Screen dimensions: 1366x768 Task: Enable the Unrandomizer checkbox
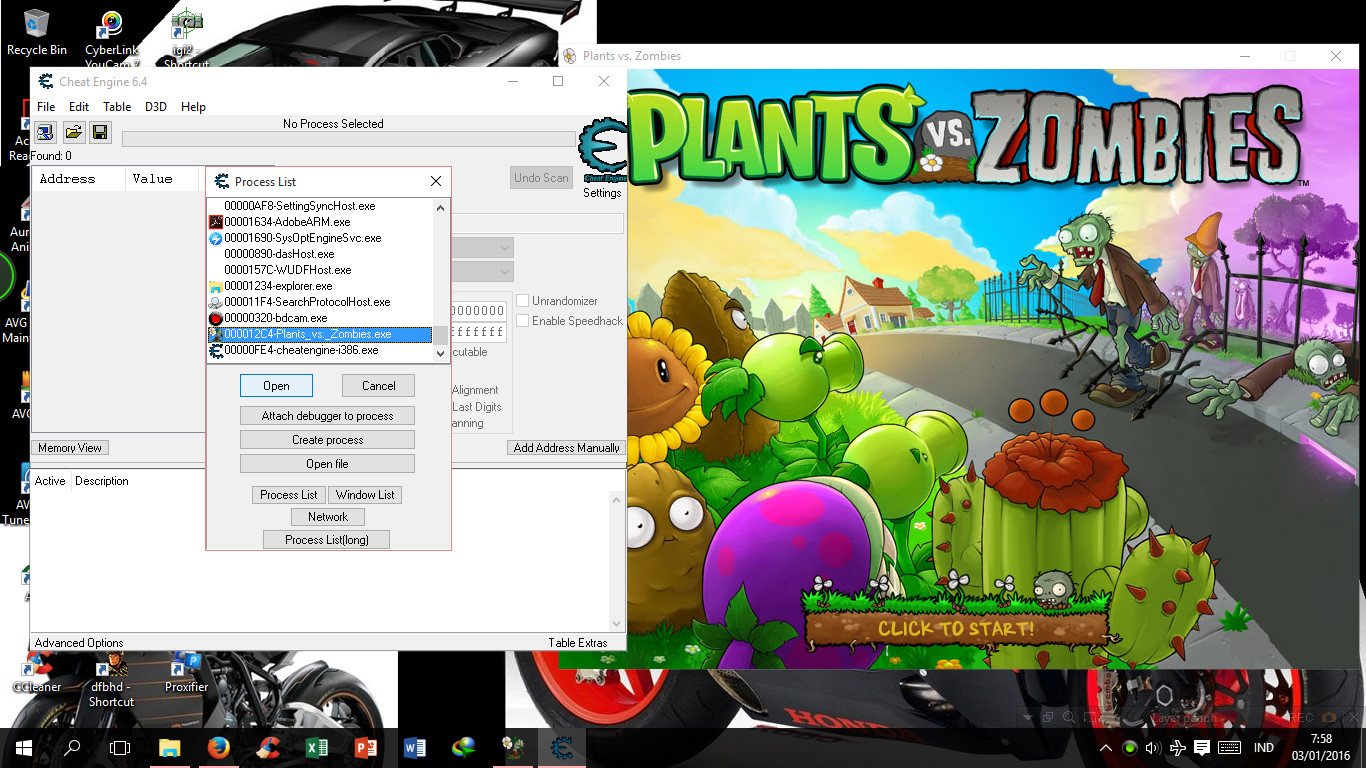[x=523, y=301]
